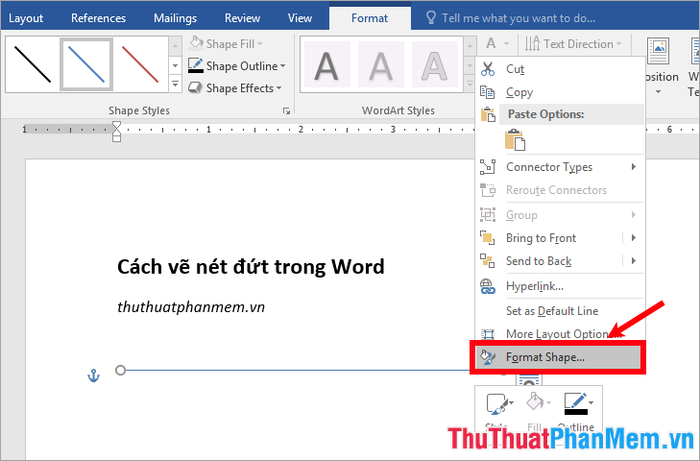Click the Shape Outline pen icon in ribbon
This screenshot has width=700, height=461.
coord(196,66)
